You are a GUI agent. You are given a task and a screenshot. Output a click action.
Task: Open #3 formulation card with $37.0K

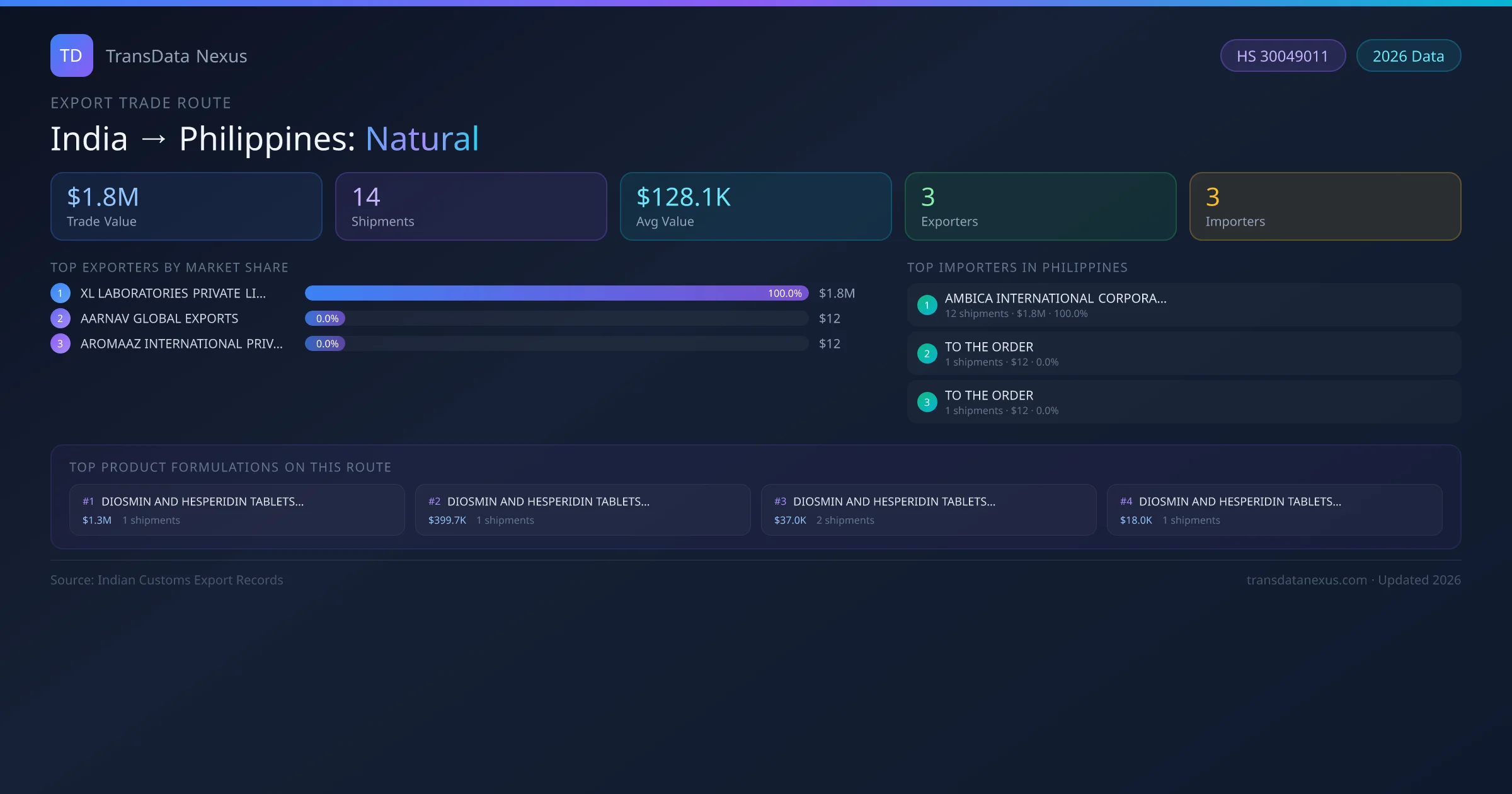[928, 510]
